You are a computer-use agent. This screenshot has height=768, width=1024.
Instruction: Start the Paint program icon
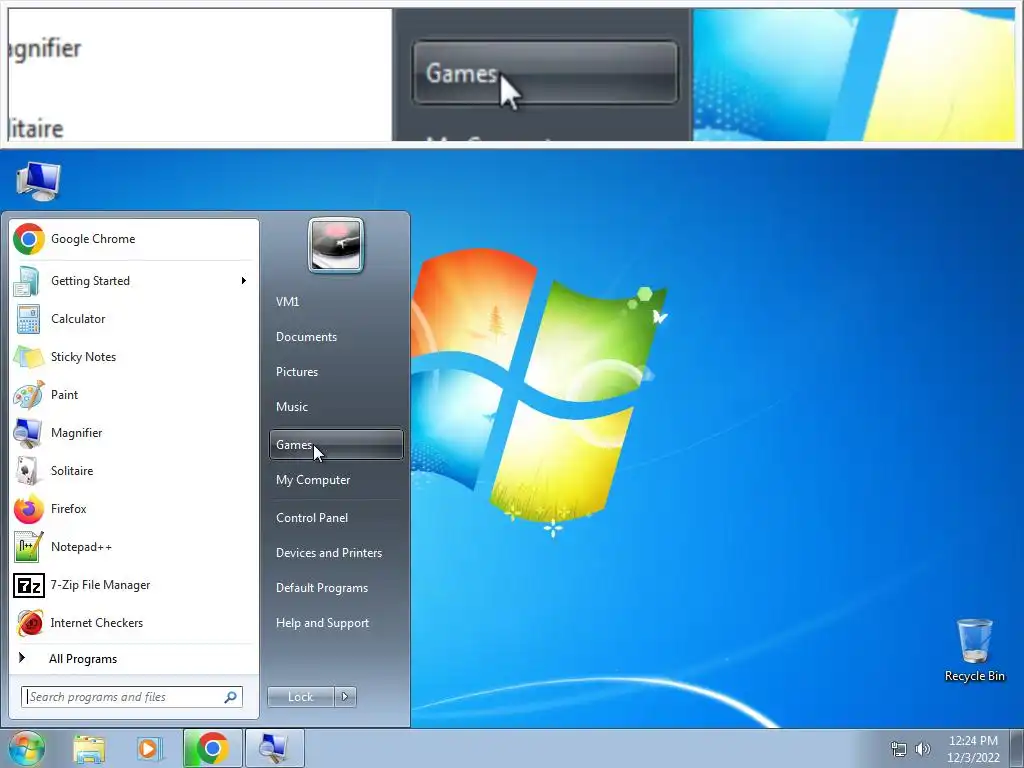point(28,395)
